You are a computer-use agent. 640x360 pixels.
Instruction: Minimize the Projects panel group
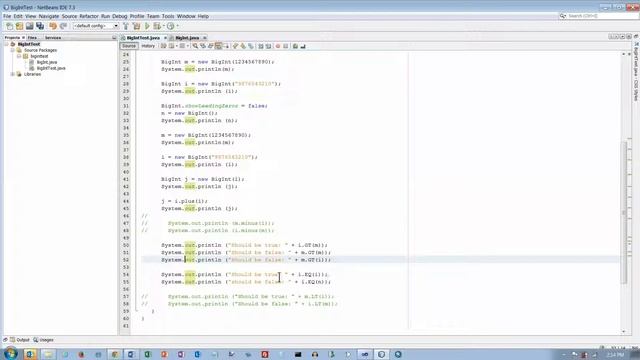coord(114,38)
